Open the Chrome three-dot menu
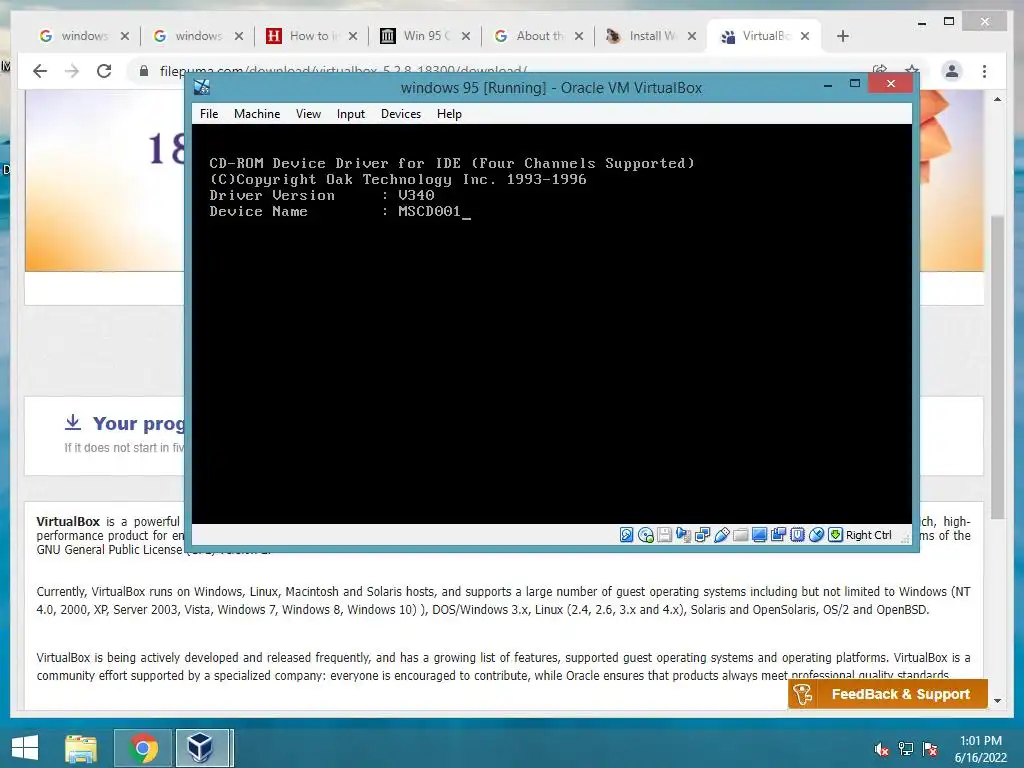This screenshot has height=768, width=1024. (x=984, y=71)
